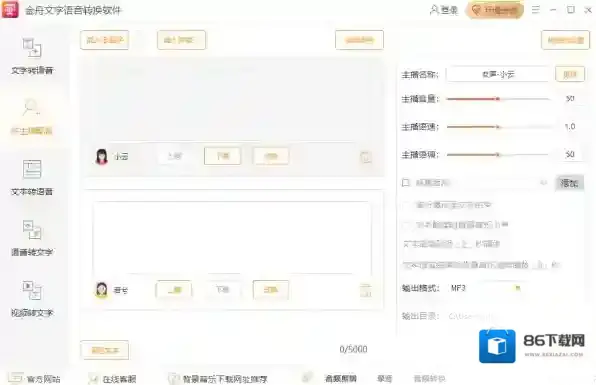Adjust the 主播语速 slider
This screenshot has width=596, height=385.
tap(498, 127)
